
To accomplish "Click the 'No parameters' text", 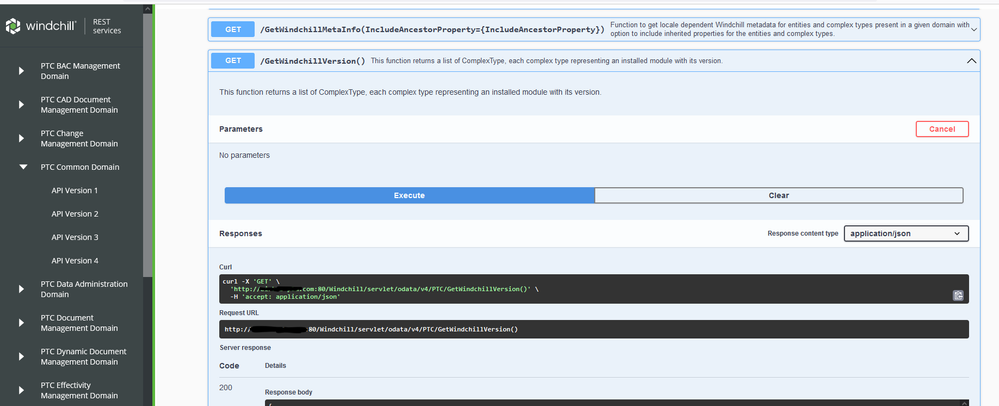I will tap(245, 155).
